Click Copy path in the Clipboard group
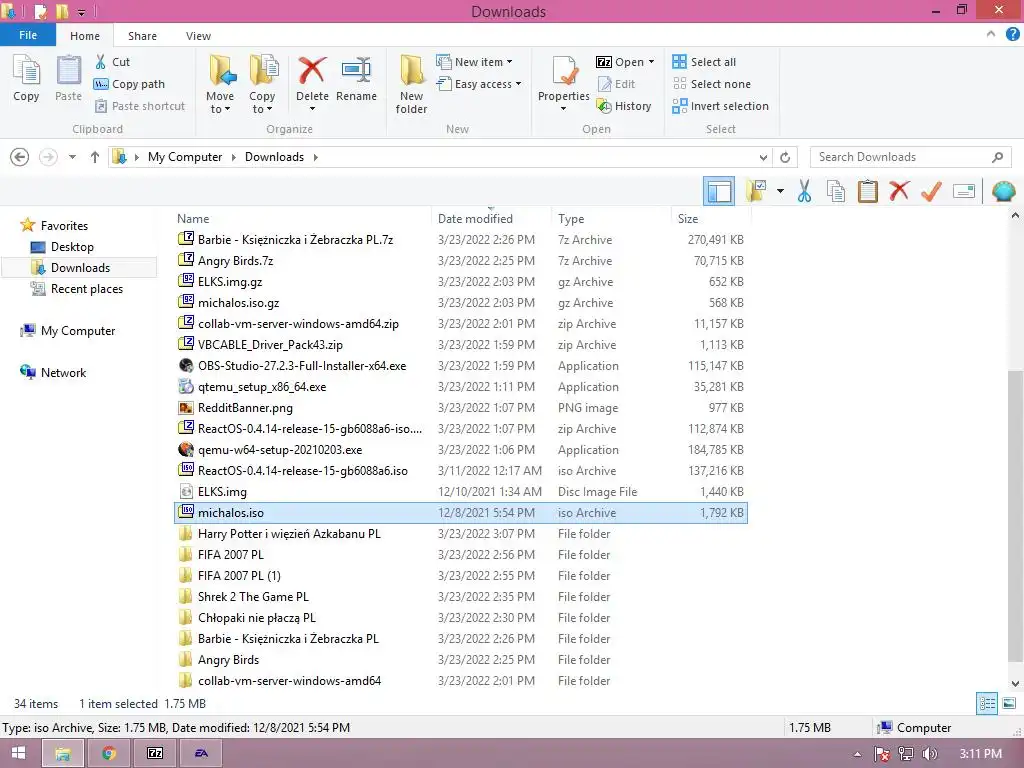This screenshot has width=1024, height=768. [x=129, y=84]
